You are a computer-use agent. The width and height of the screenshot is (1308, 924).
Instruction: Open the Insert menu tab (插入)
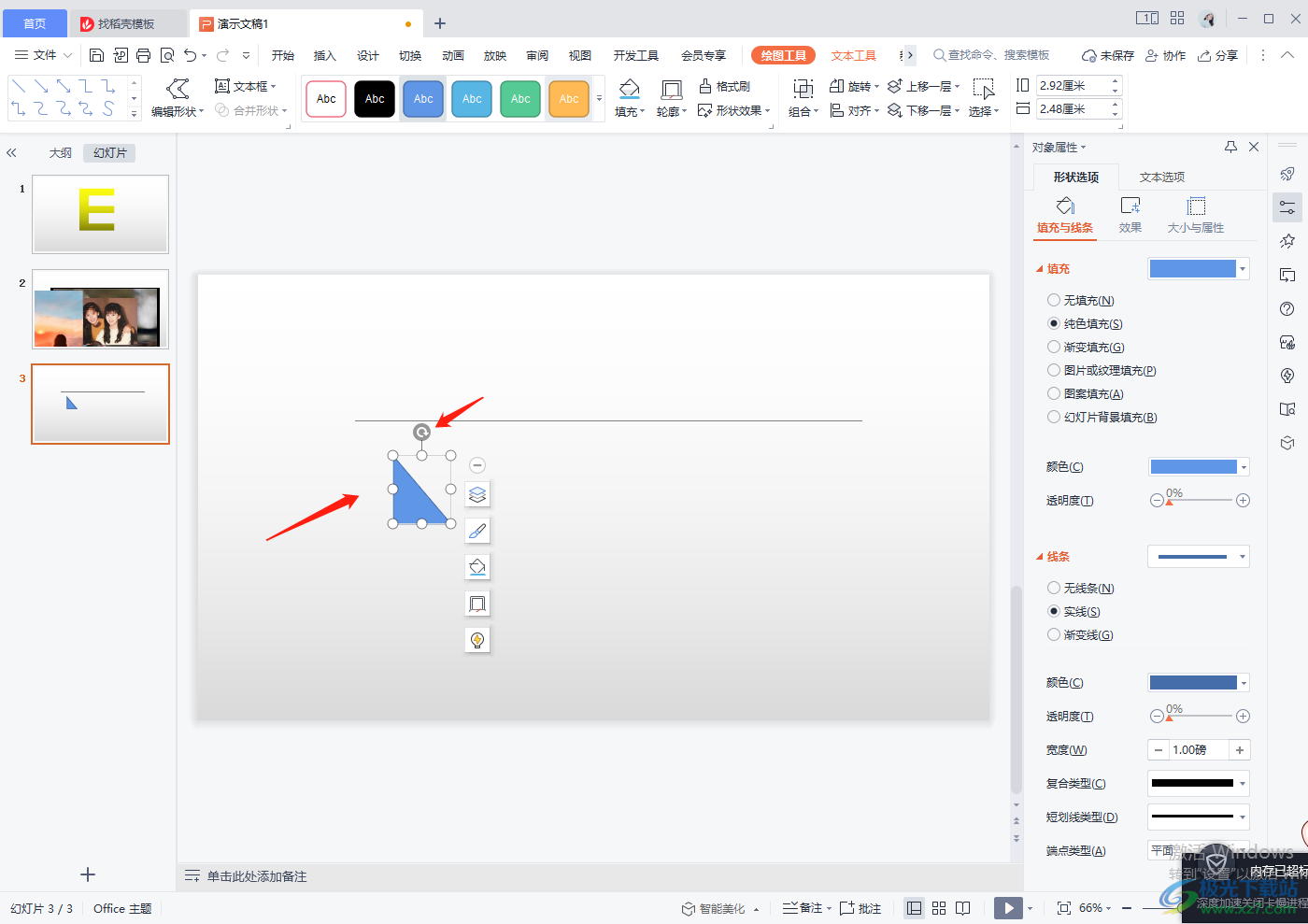coord(324,55)
